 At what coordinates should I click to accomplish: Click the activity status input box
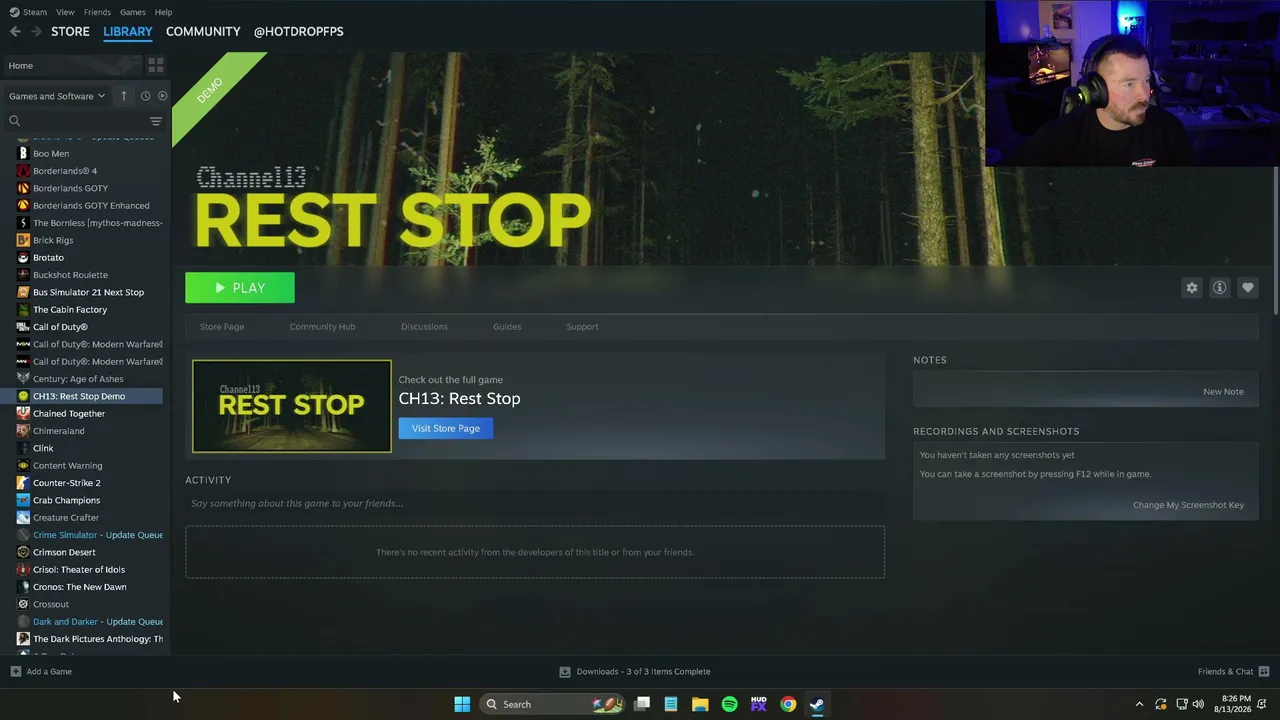[x=535, y=503]
